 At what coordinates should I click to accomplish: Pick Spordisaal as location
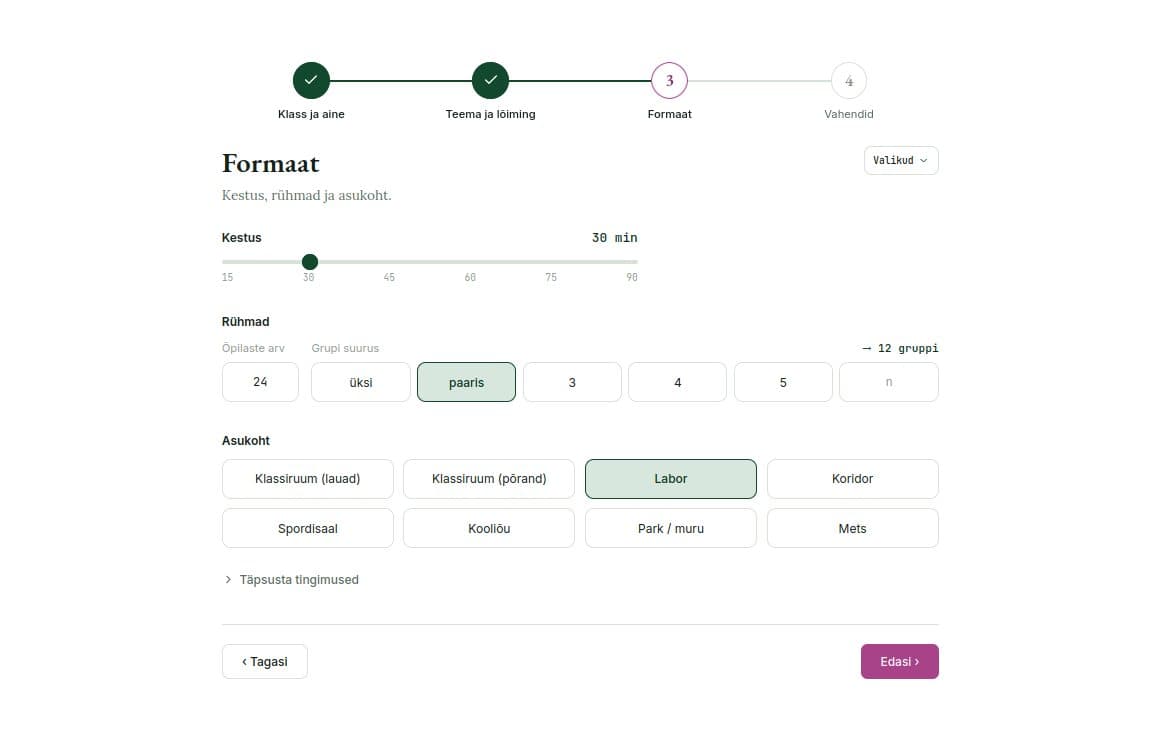pos(308,528)
